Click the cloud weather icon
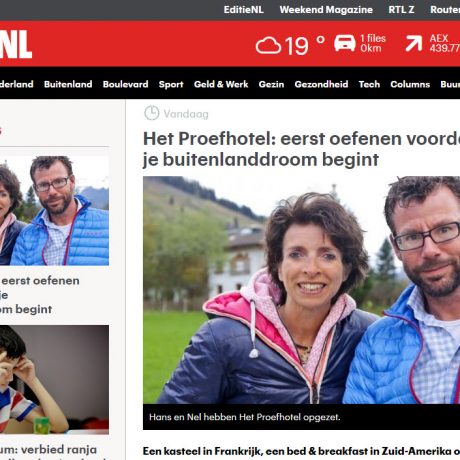The width and height of the screenshot is (460, 460). click(x=268, y=45)
